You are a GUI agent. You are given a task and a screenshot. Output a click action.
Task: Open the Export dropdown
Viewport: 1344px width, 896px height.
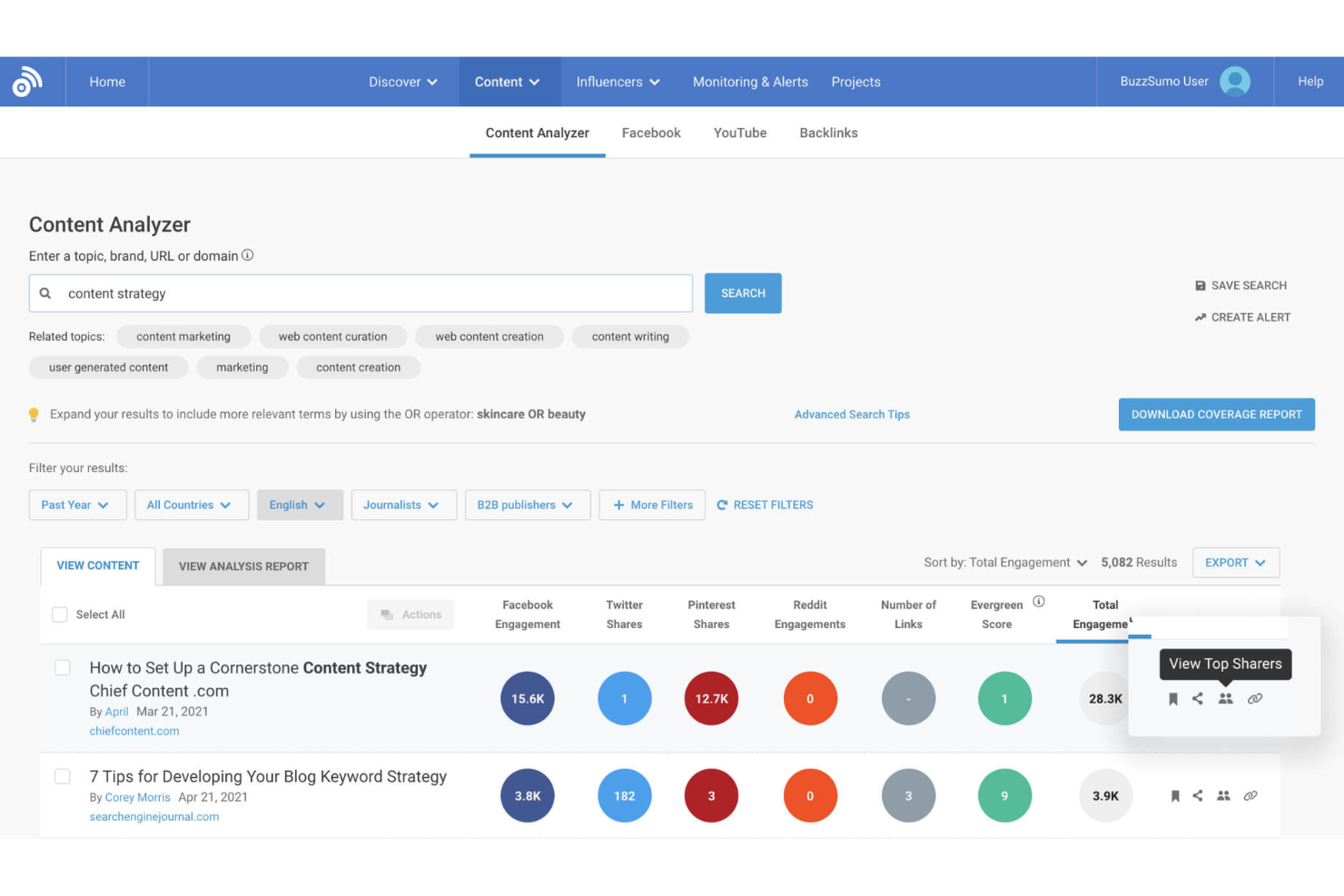[1235, 562]
